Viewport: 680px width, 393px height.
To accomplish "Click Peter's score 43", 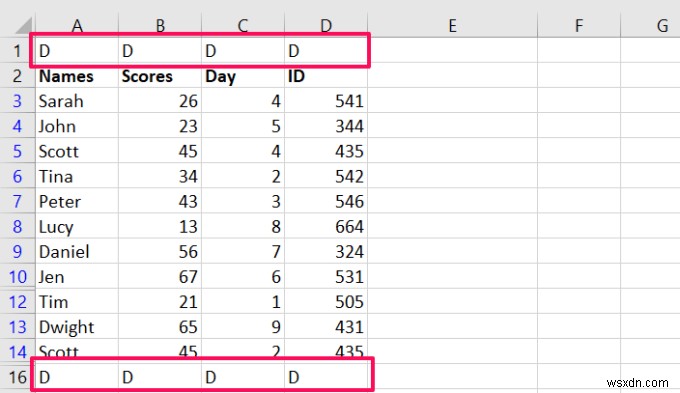I will (x=160, y=202).
